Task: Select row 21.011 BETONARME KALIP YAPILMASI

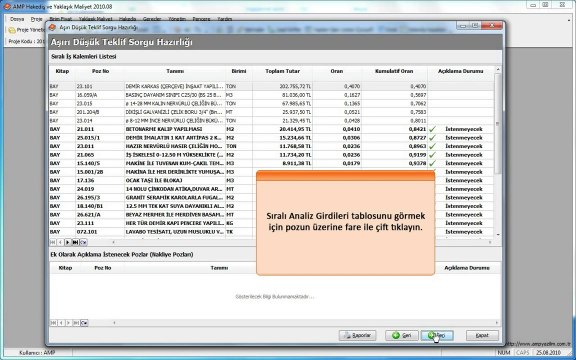Action: coord(271,129)
